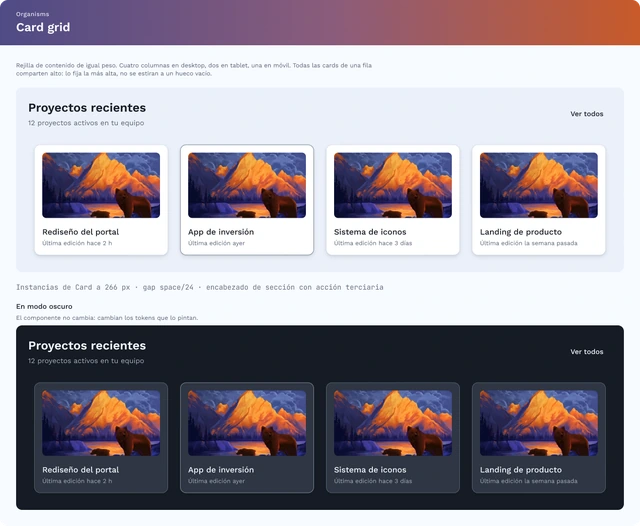This screenshot has height=526, width=640.
Task: Select light card title 'Rediseño del portal'
Action: pyautogui.click(x=80, y=232)
